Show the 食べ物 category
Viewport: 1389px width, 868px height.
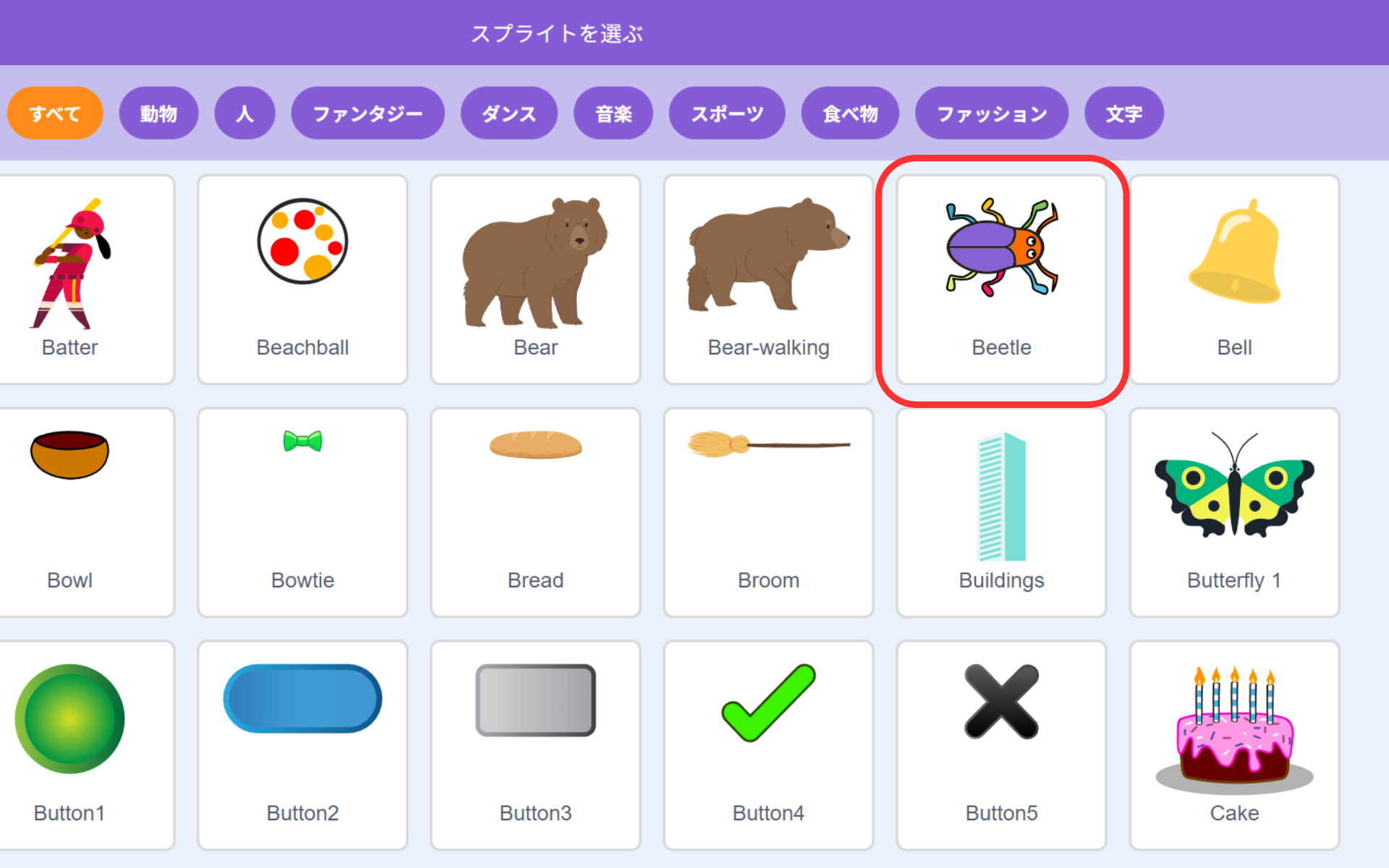850,114
